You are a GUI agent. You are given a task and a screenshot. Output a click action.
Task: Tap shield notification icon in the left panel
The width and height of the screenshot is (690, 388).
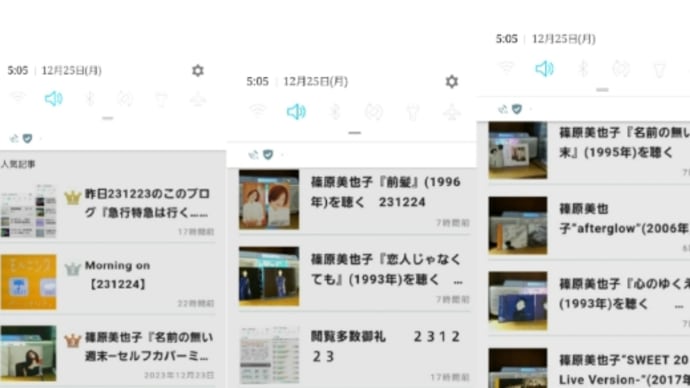click(27, 139)
